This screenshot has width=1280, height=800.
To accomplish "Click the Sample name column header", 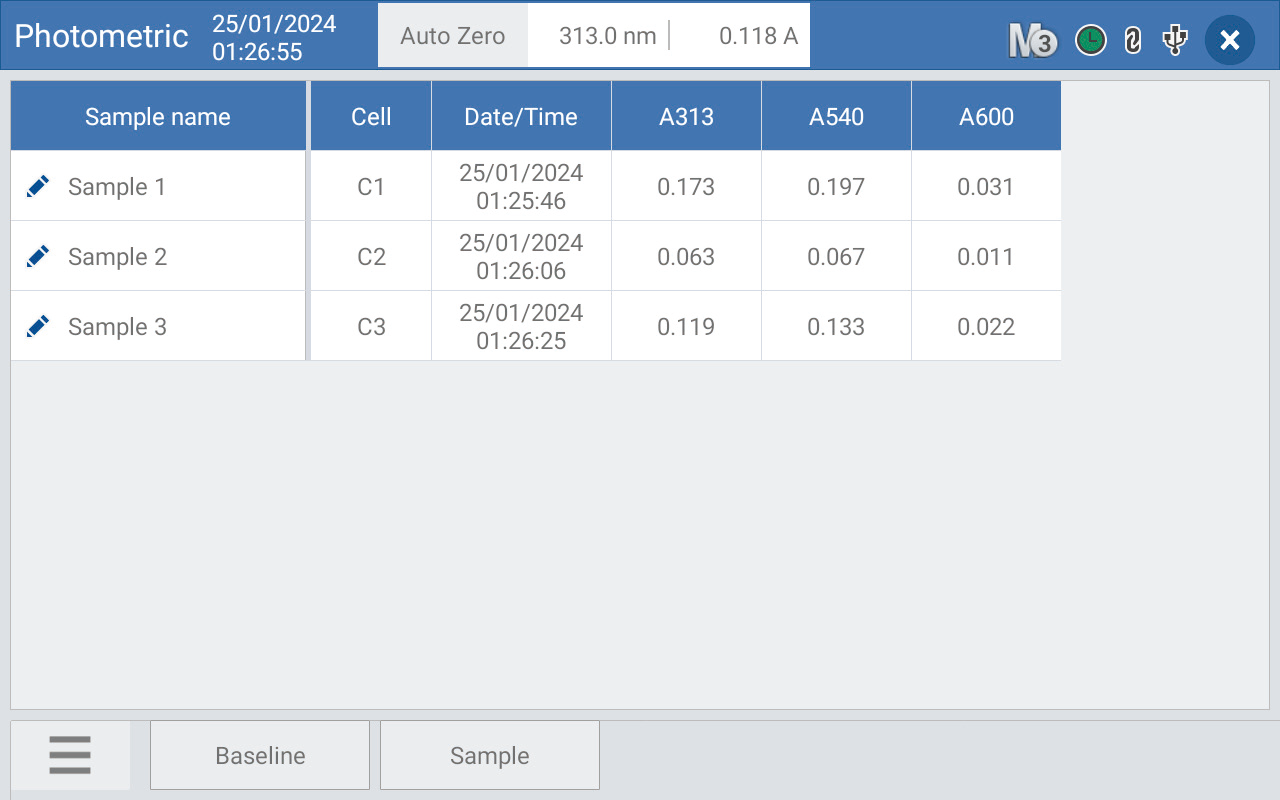I will (x=158, y=116).
